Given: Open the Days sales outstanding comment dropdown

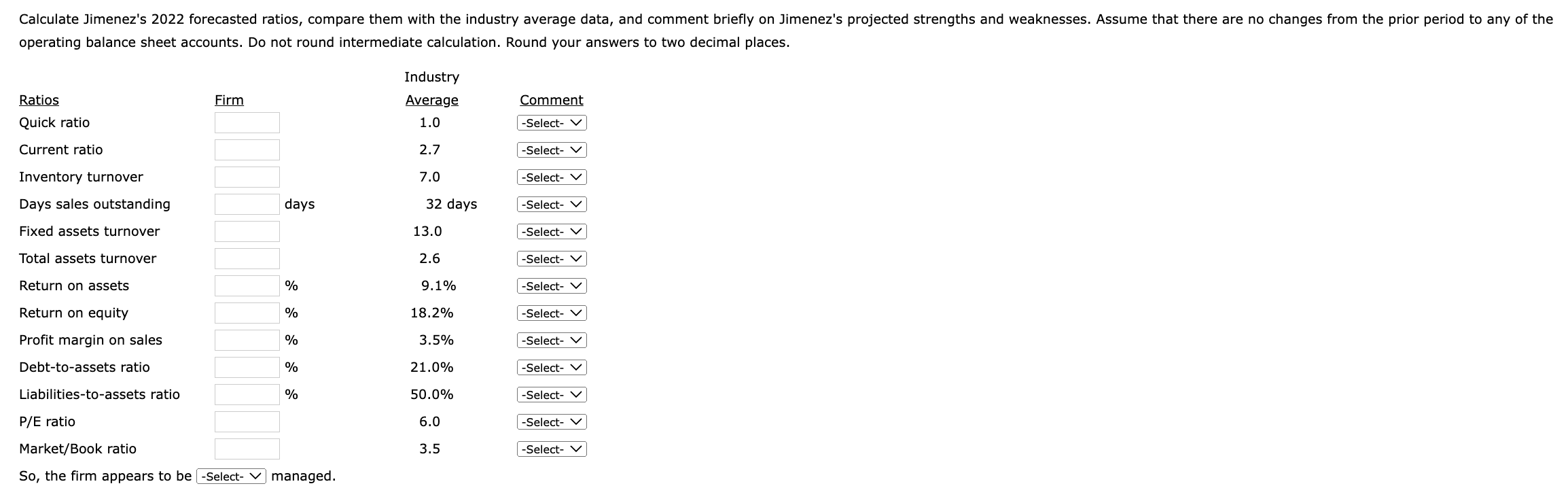Looking at the screenshot, I should [x=550, y=204].
